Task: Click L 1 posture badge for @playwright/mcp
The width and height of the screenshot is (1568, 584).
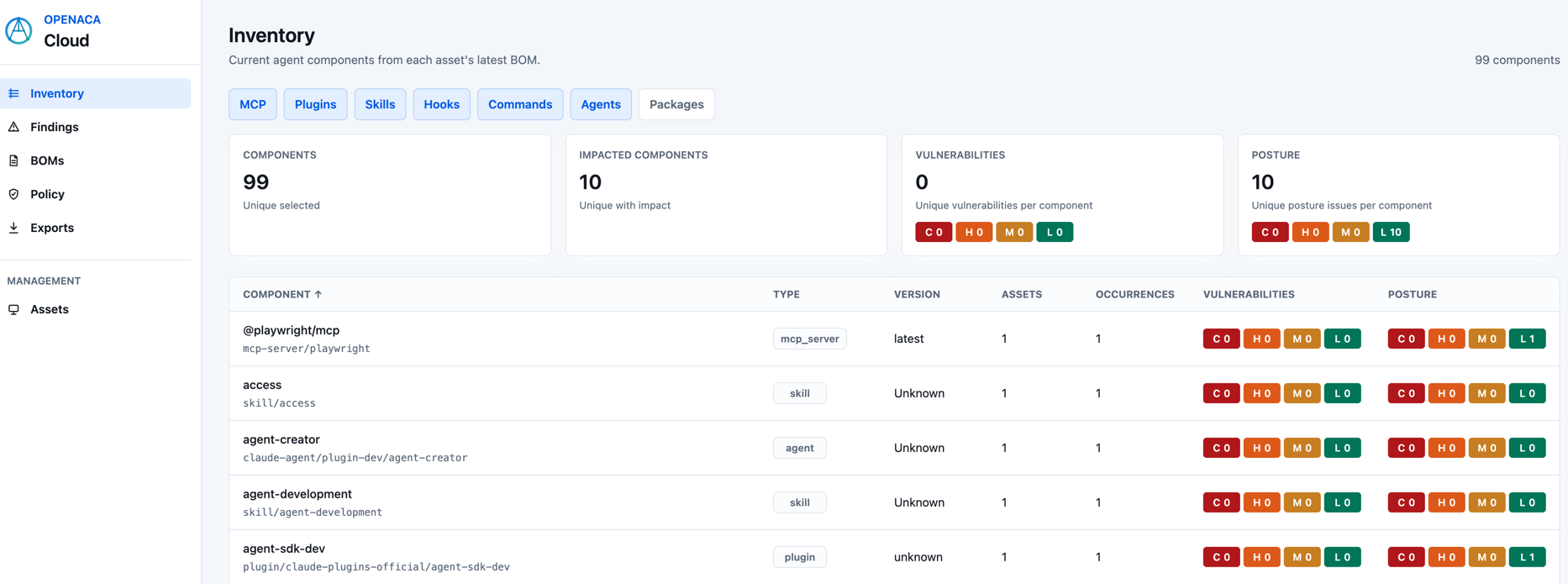Action: tap(1528, 339)
